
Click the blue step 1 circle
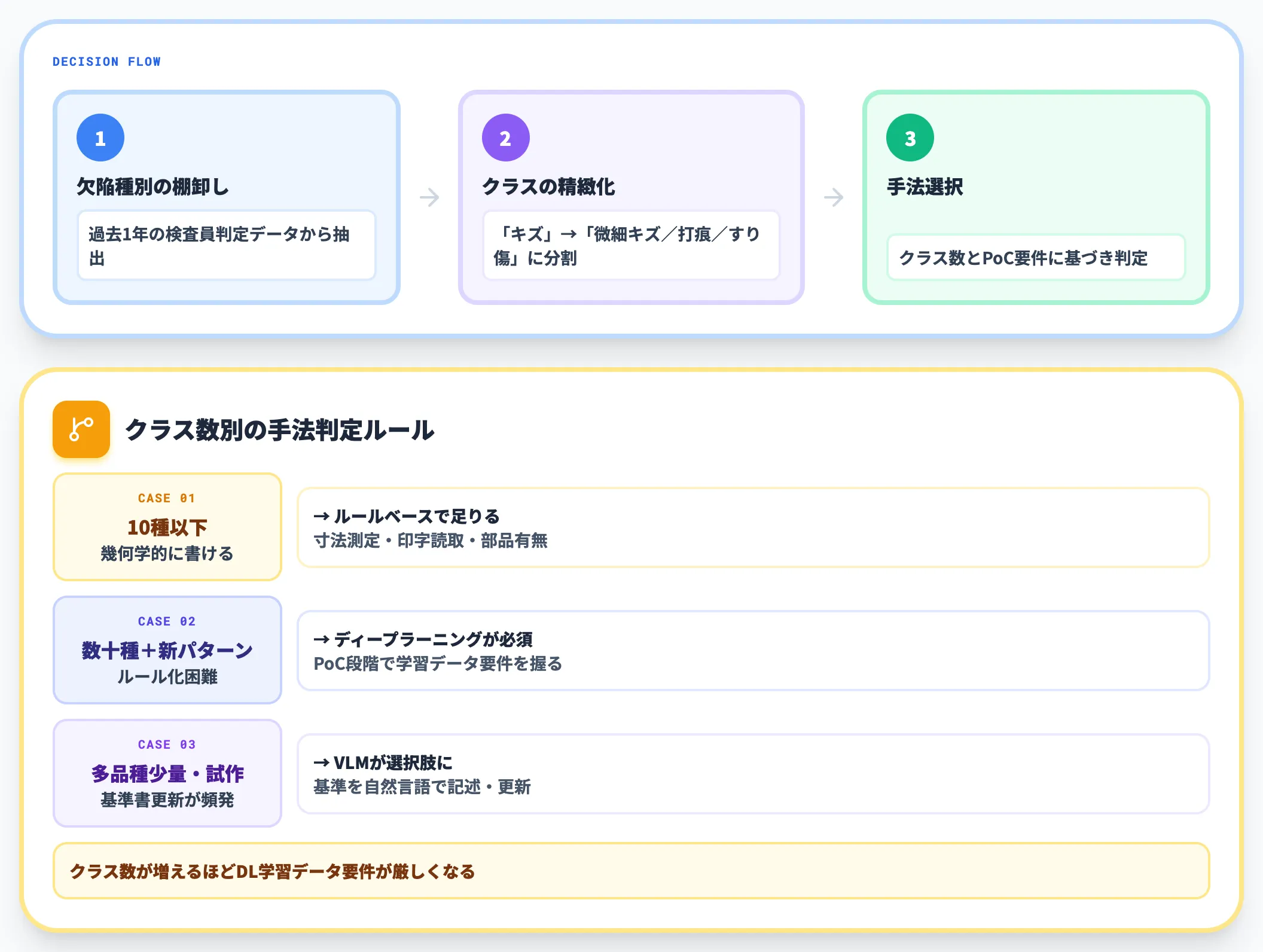(100, 138)
